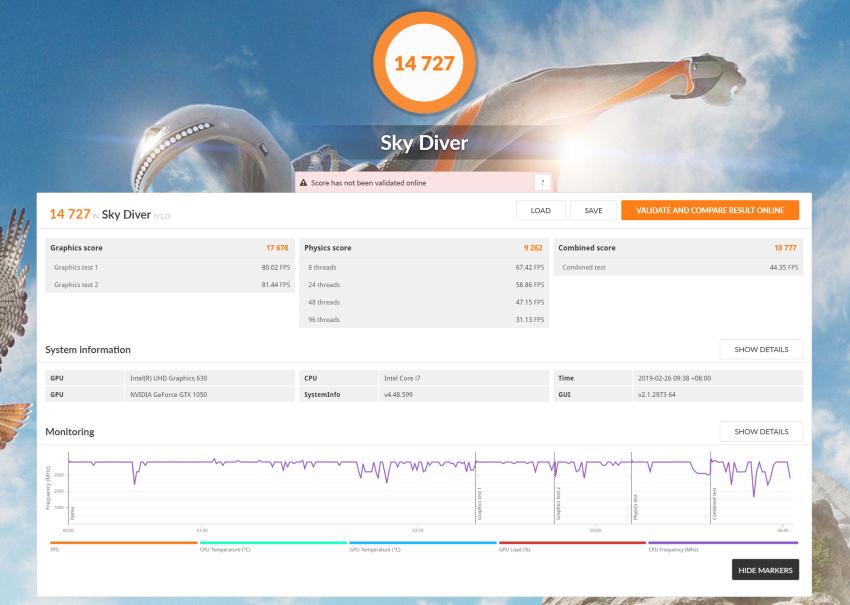850x605 pixels.
Task: Click the Graphics score header row
Action: click(x=169, y=248)
